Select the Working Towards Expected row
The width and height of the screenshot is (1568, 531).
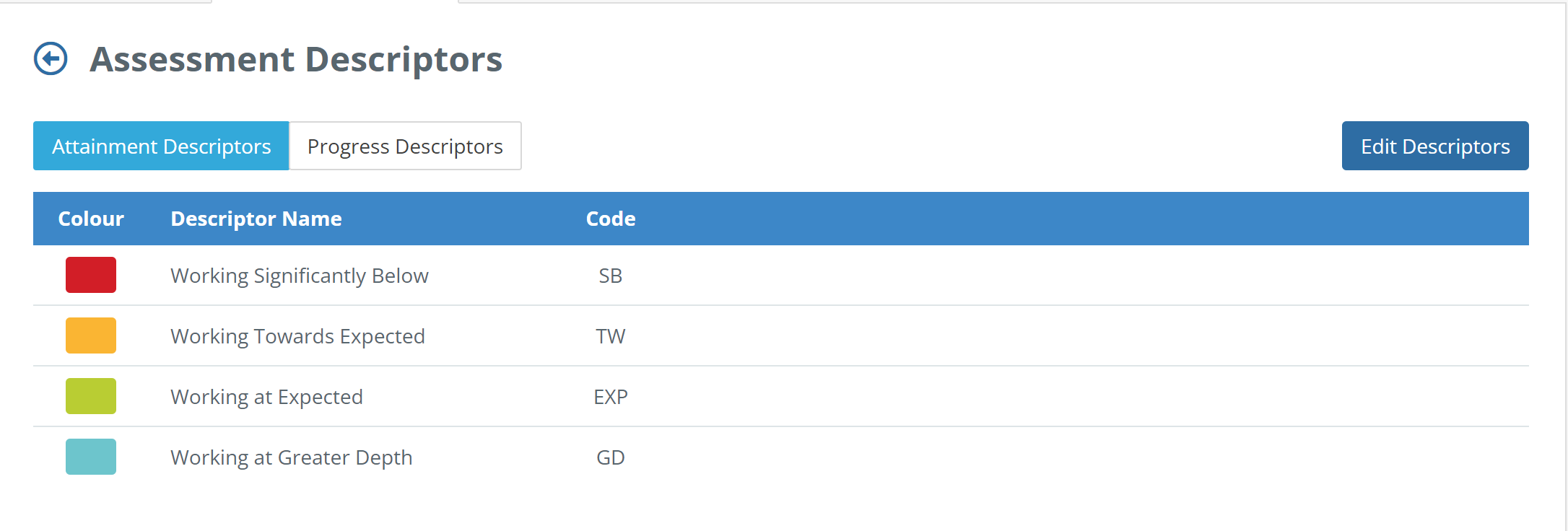click(x=781, y=335)
